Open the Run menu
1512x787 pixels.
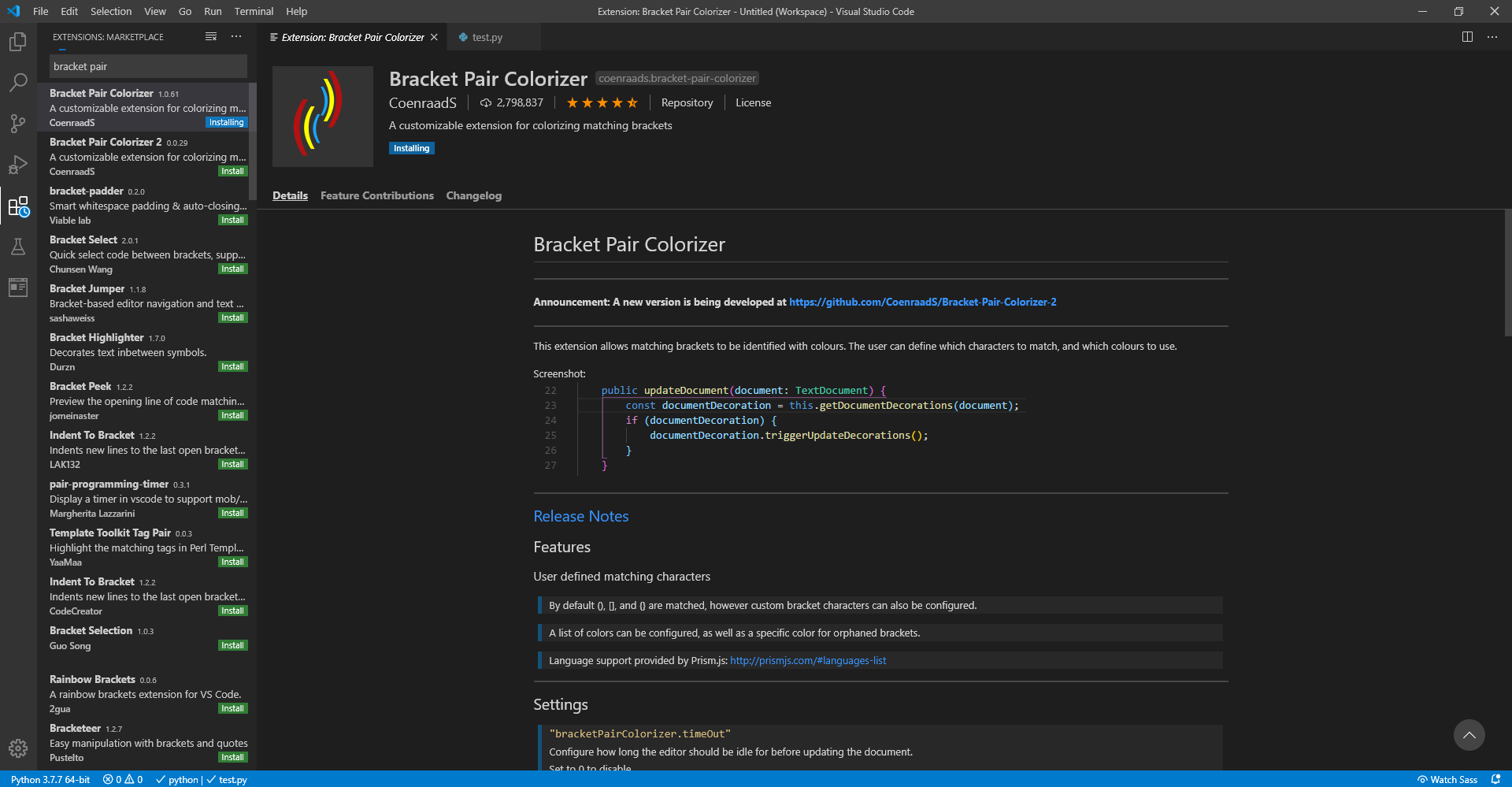(213, 11)
